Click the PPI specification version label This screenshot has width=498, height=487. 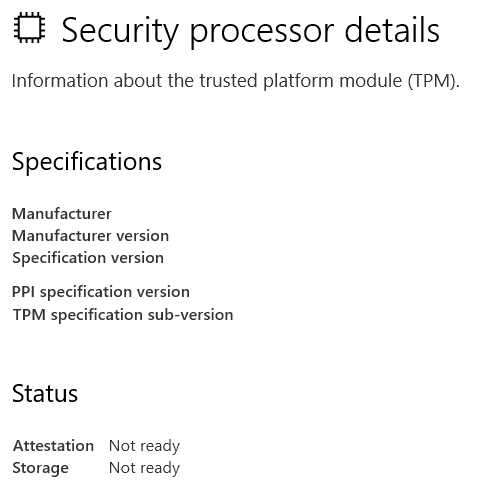coord(101,292)
